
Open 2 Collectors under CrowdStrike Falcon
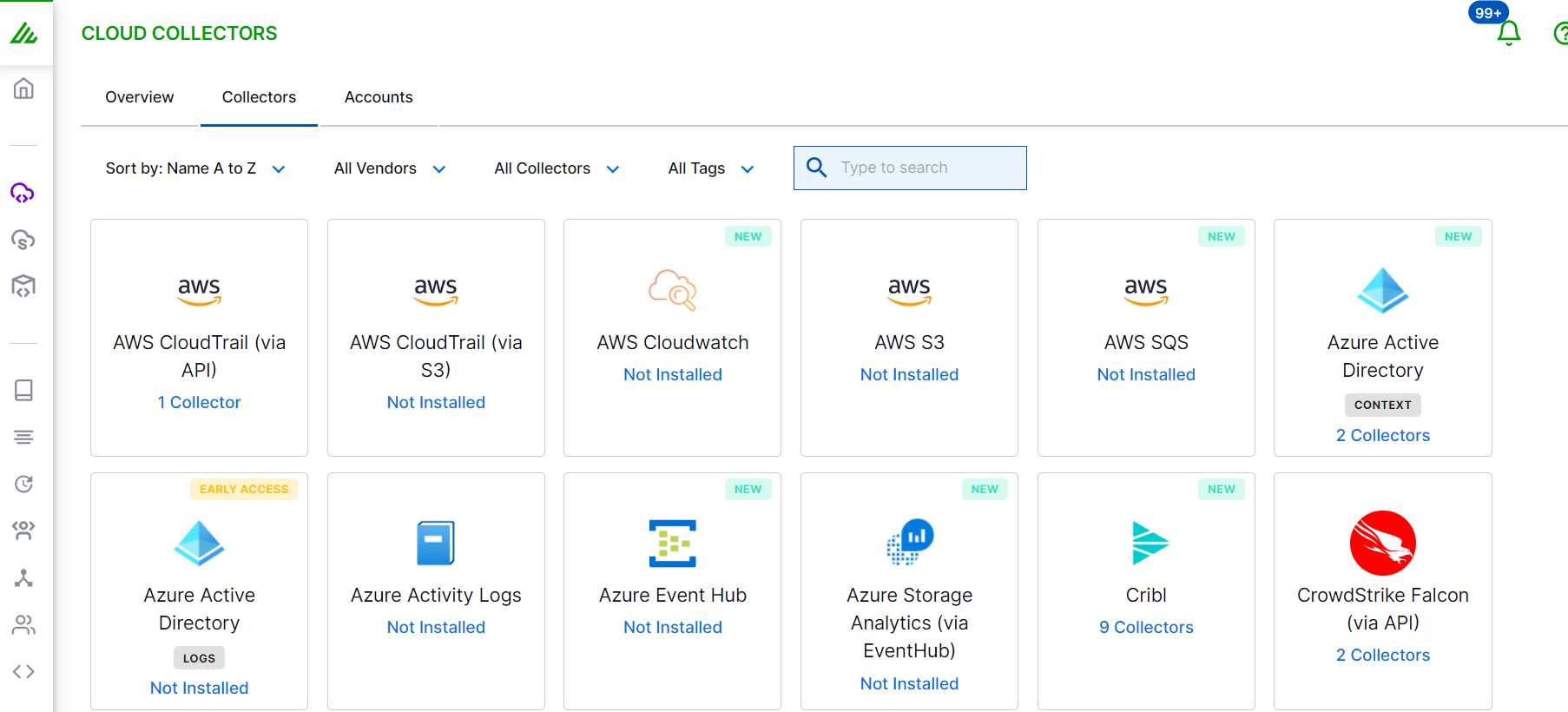click(1383, 655)
